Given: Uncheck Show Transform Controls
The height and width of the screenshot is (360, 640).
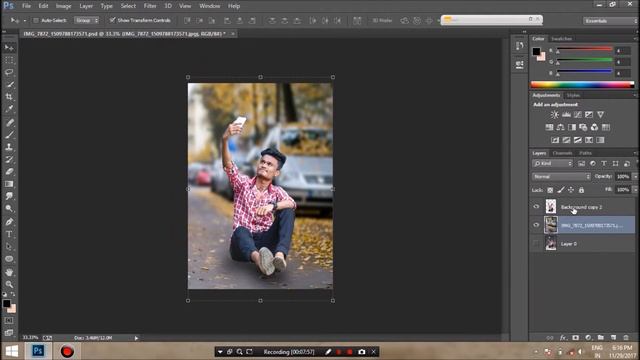Looking at the screenshot, I should point(112,20).
